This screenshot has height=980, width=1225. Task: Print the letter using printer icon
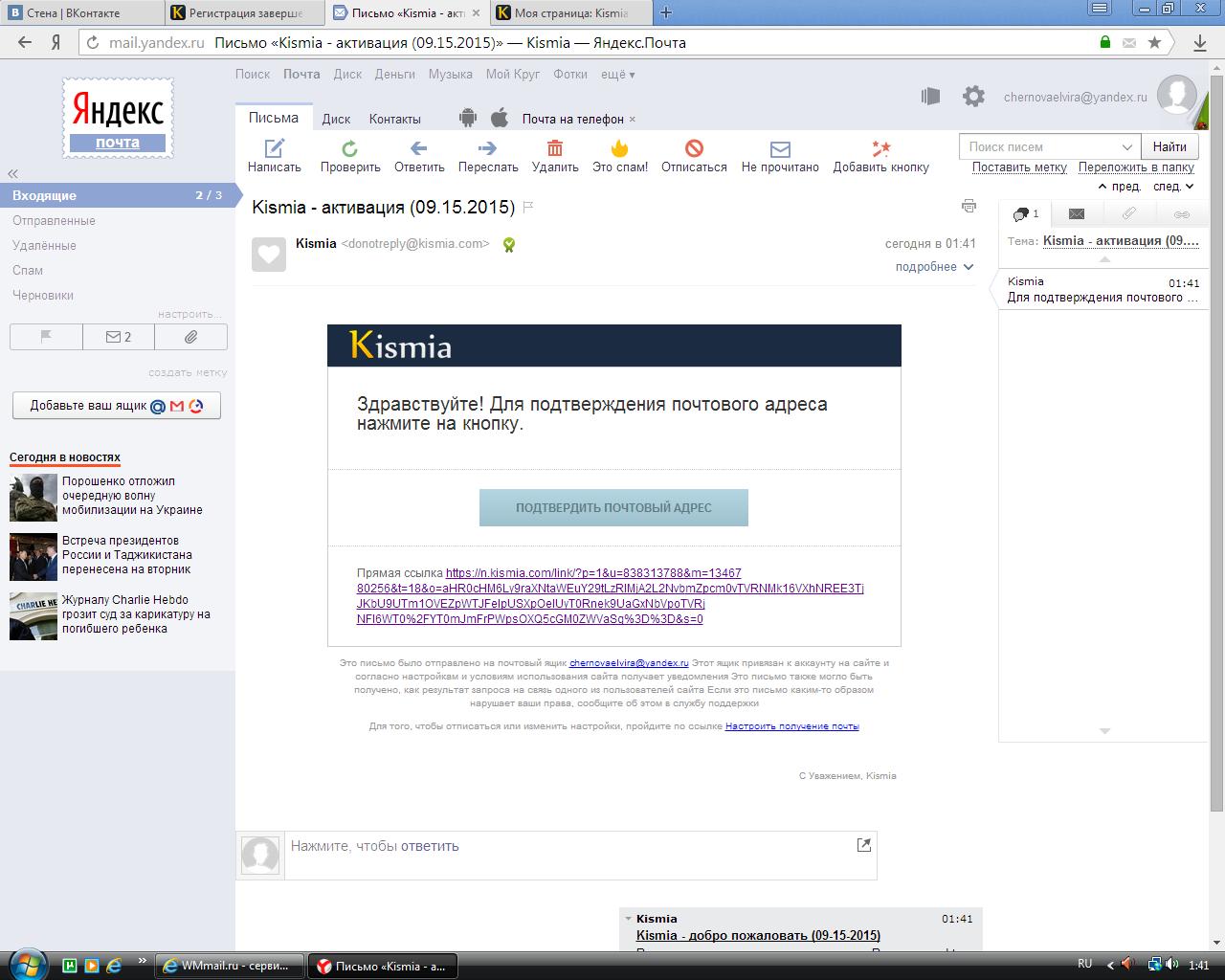coord(969,206)
